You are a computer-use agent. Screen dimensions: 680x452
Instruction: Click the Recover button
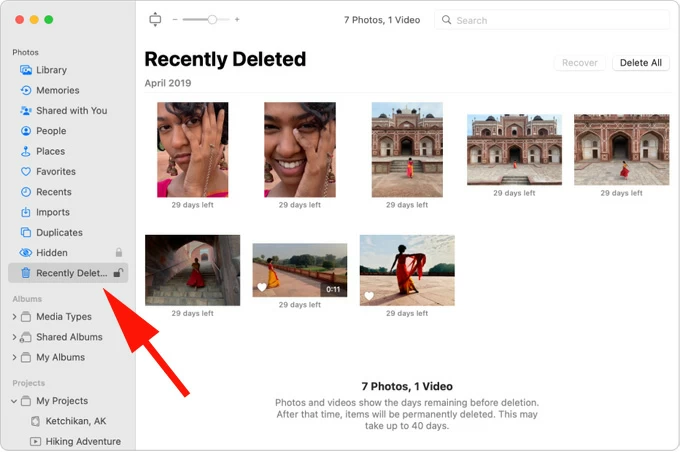pyautogui.click(x=580, y=62)
